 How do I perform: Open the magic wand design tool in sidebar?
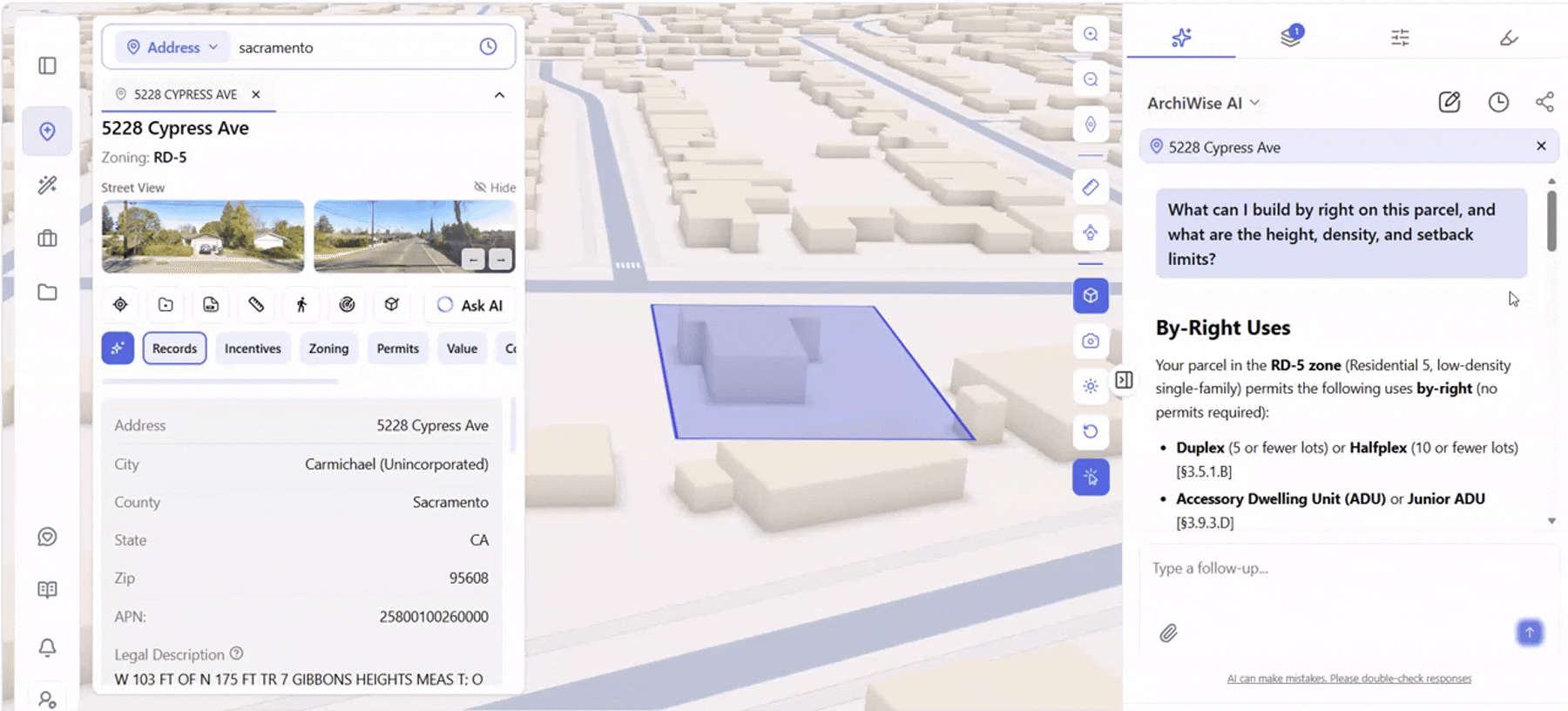pyautogui.click(x=47, y=185)
